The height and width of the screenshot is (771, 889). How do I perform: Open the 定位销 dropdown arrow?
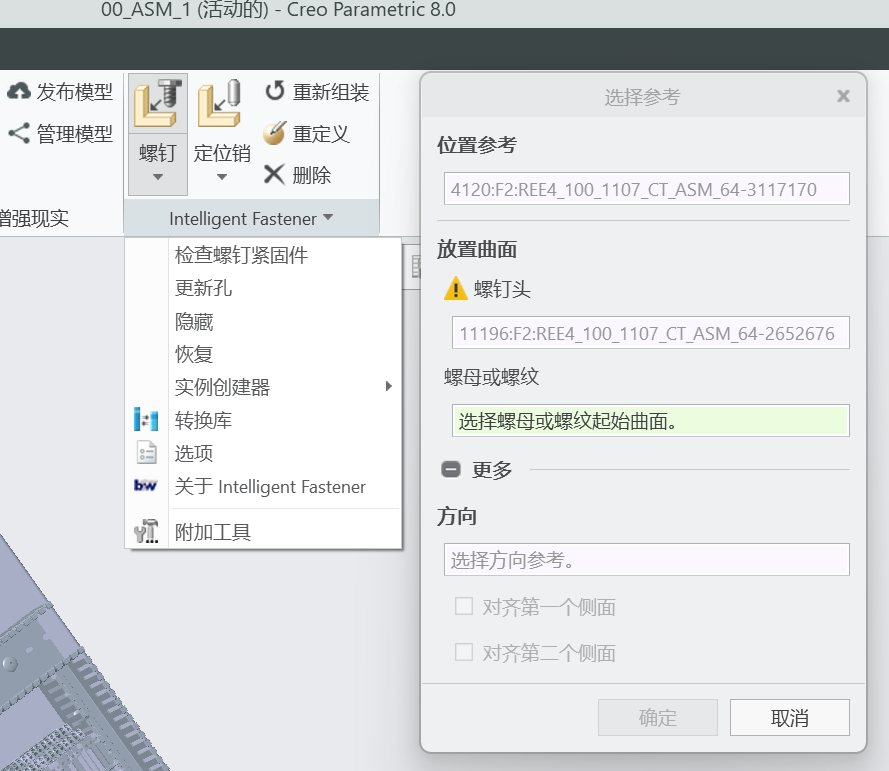222,177
